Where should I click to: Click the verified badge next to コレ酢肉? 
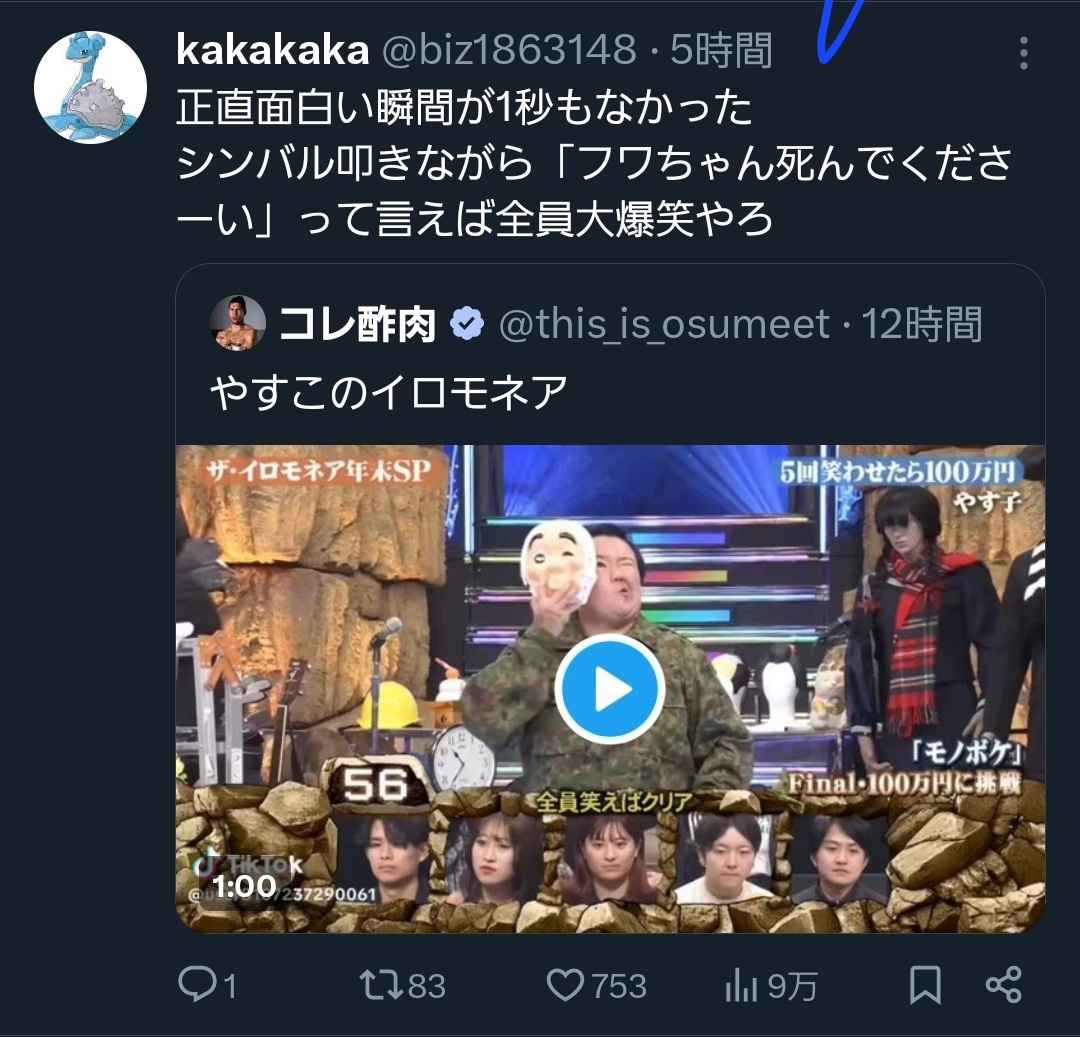pyautogui.click(x=467, y=324)
